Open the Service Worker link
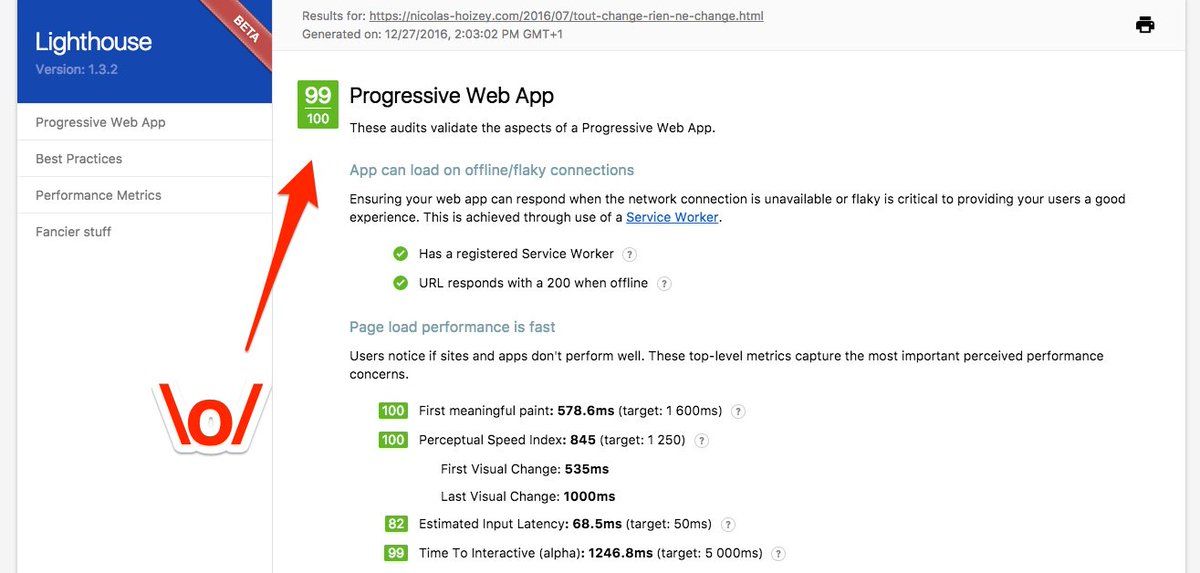 tap(672, 217)
